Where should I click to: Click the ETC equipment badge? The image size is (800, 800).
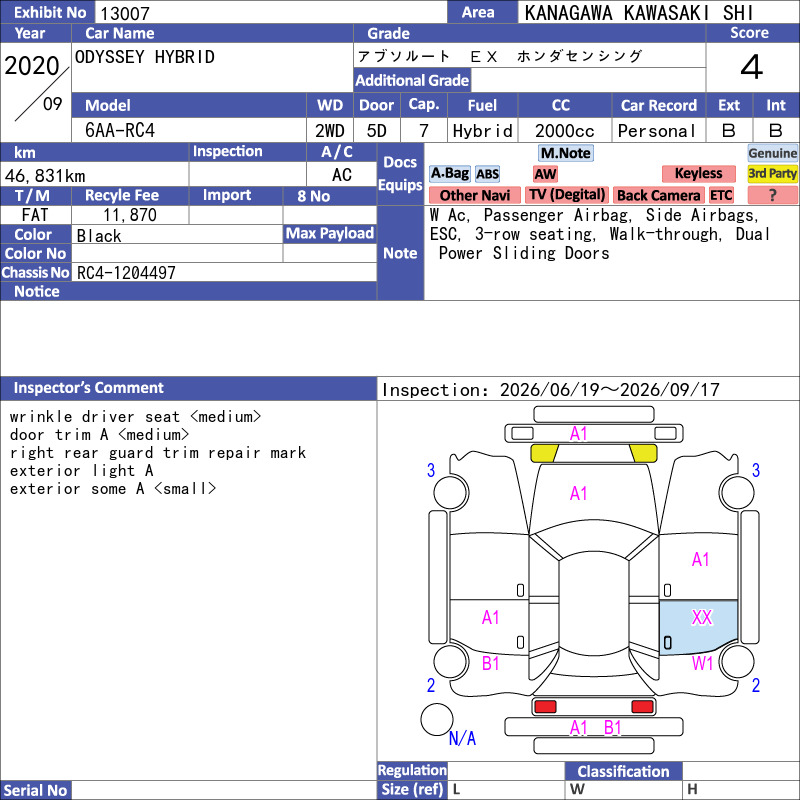coord(721,195)
